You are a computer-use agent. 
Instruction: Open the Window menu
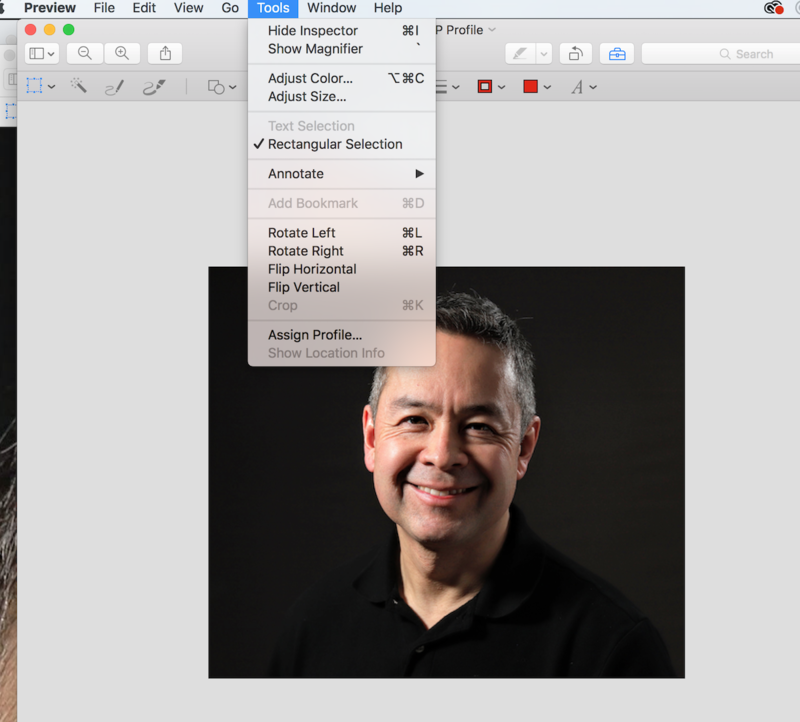[x=332, y=8]
